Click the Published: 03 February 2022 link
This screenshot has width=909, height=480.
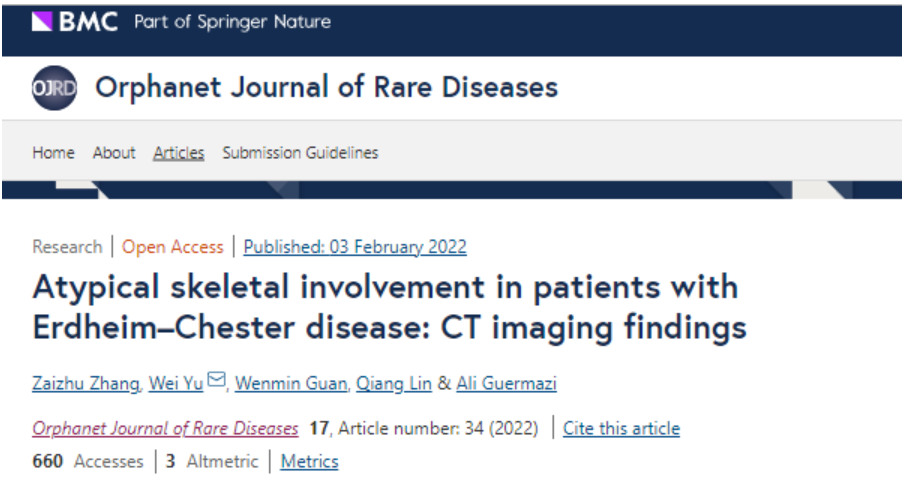tap(355, 247)
